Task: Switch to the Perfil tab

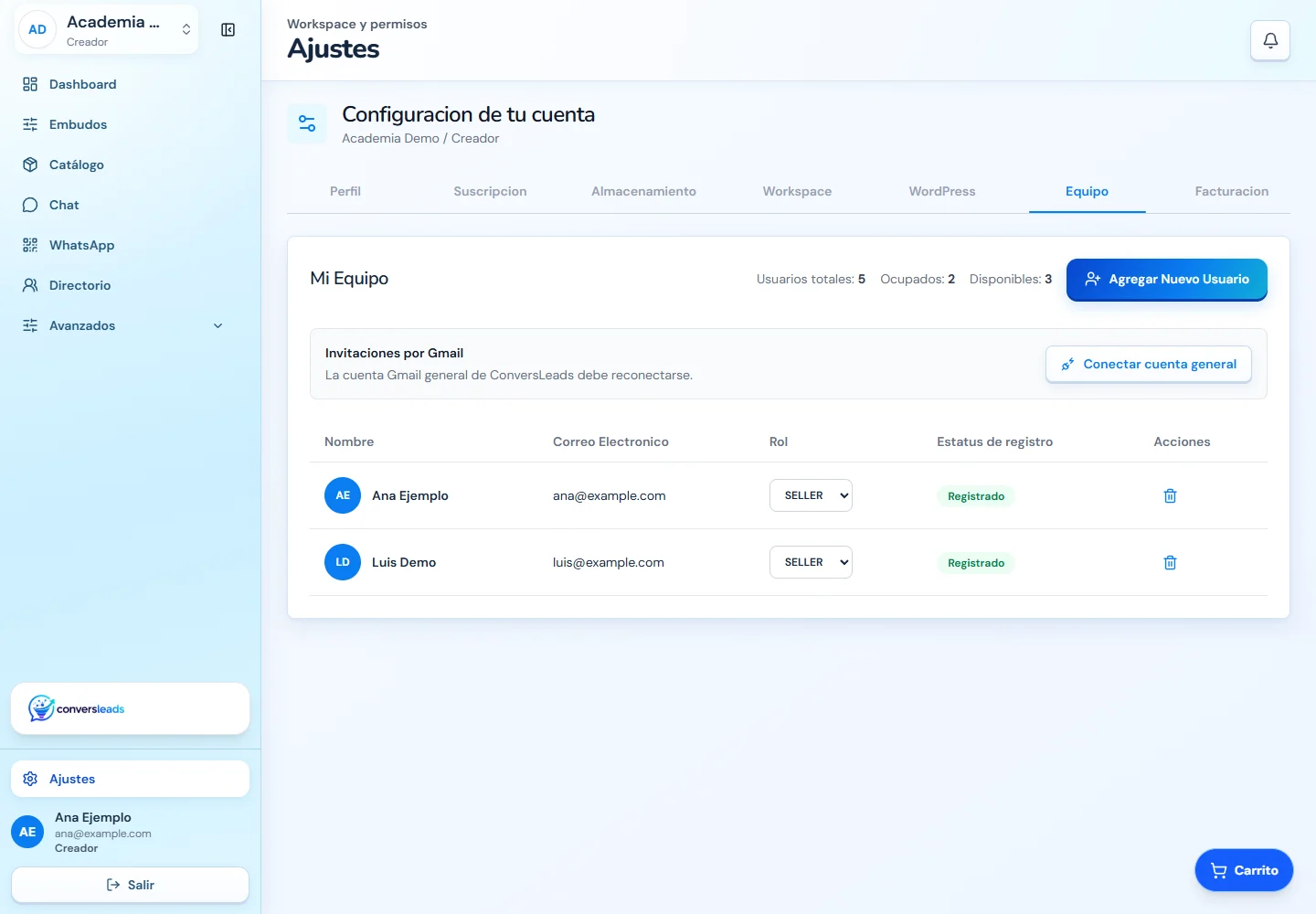Action: tap(345, 191)
